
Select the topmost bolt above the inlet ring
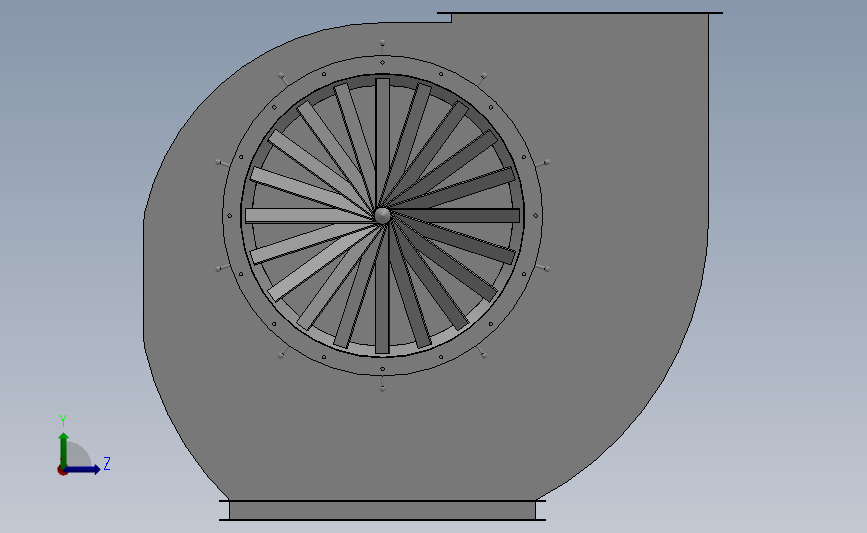(382, 45)
